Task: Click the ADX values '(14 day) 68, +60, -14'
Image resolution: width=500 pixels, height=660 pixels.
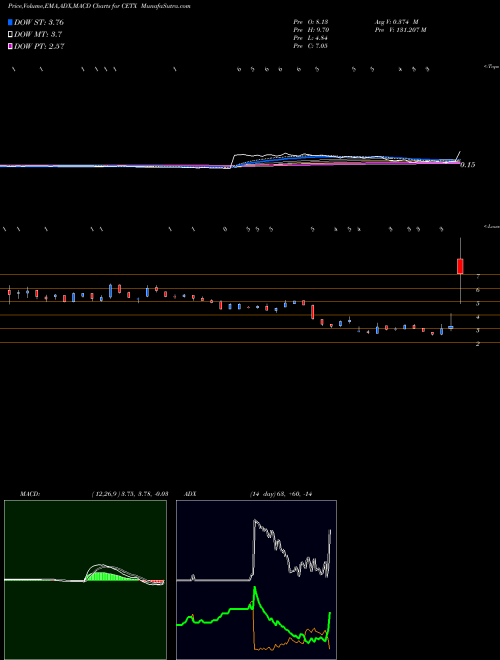Action: pyautogui.click(x=281, y=494)
